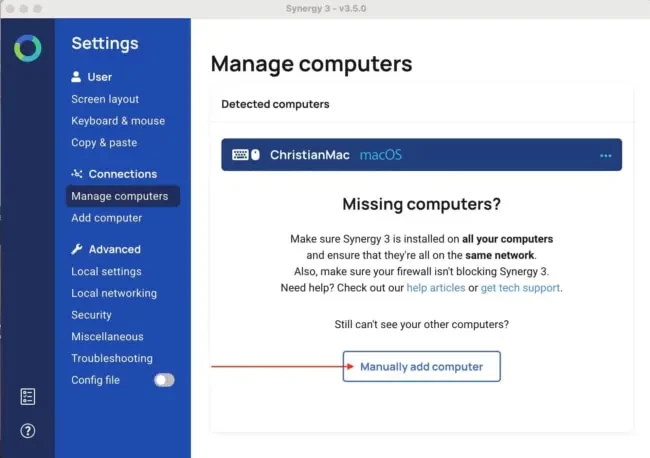Image resolution: width=650 pixels, height=458 pixels.
Task: Click the Missing computers? heading
Action: [422, 204]
